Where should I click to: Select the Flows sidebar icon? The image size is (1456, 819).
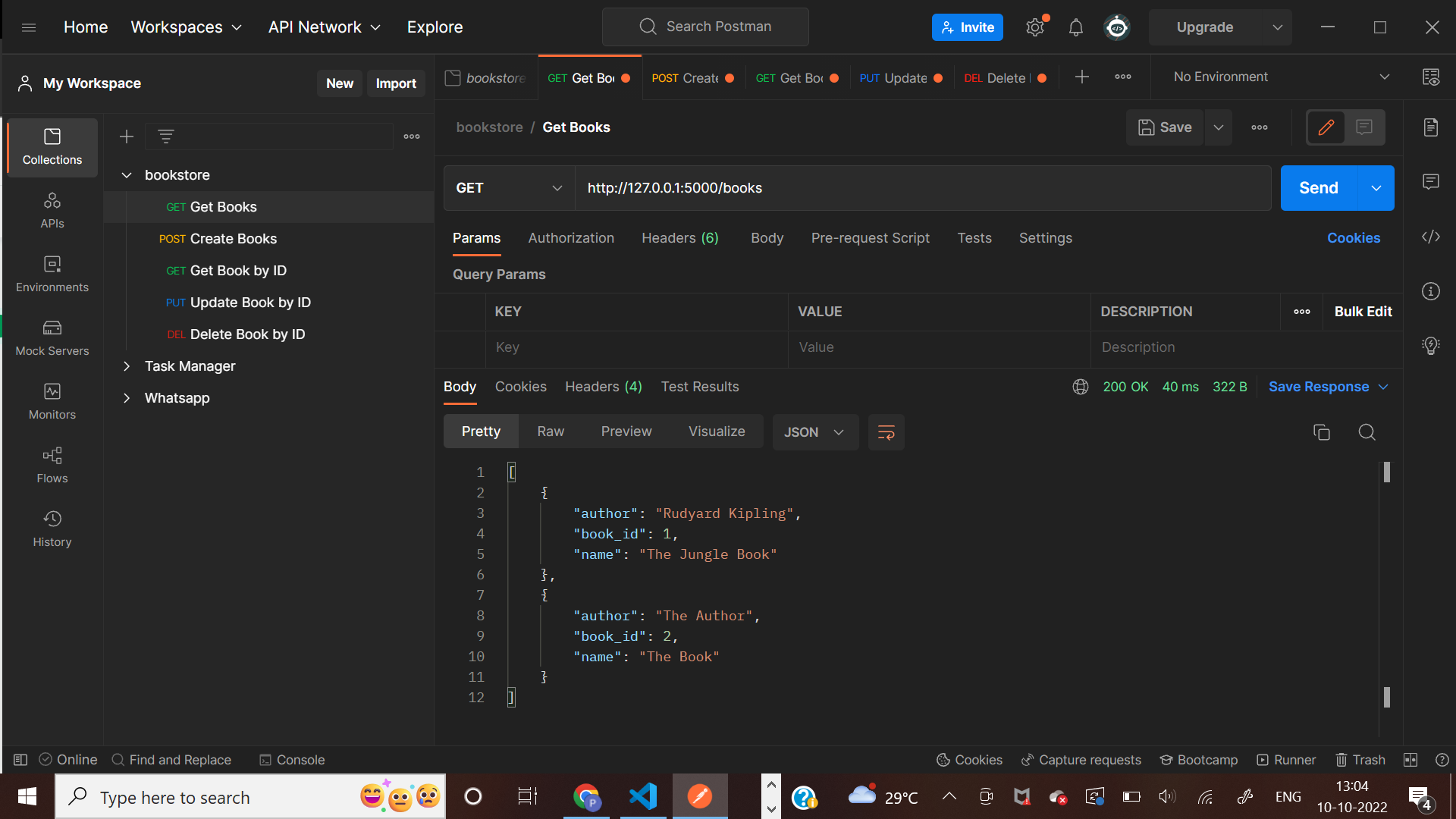click(x=52, y=465)
